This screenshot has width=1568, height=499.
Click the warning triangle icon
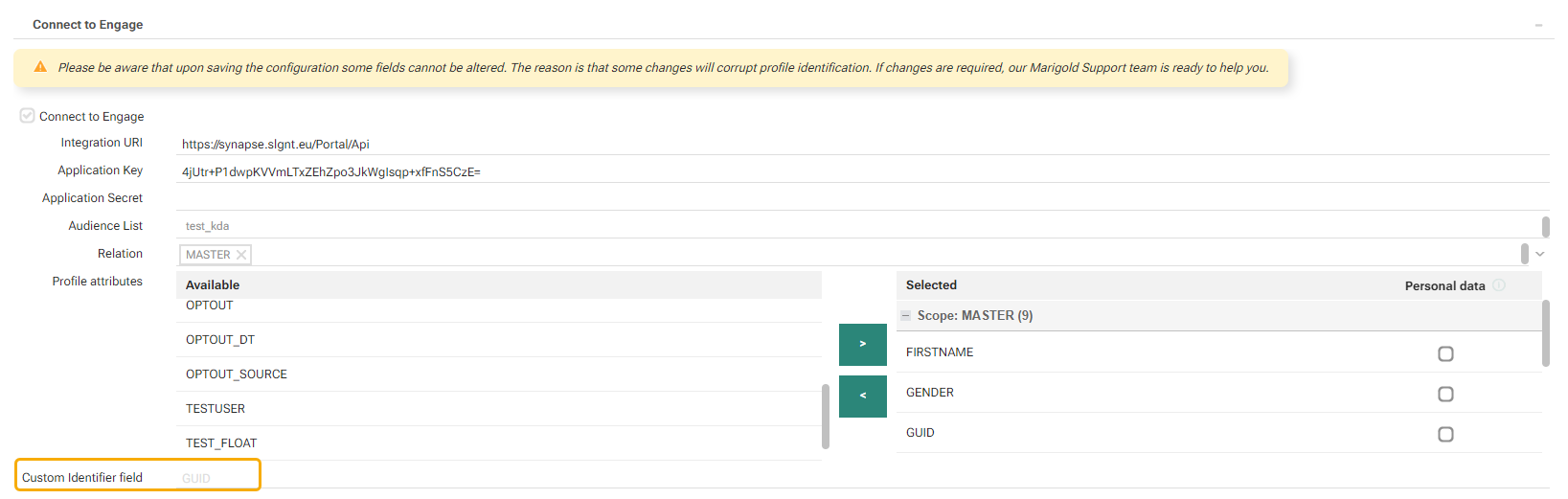point(40,67)
